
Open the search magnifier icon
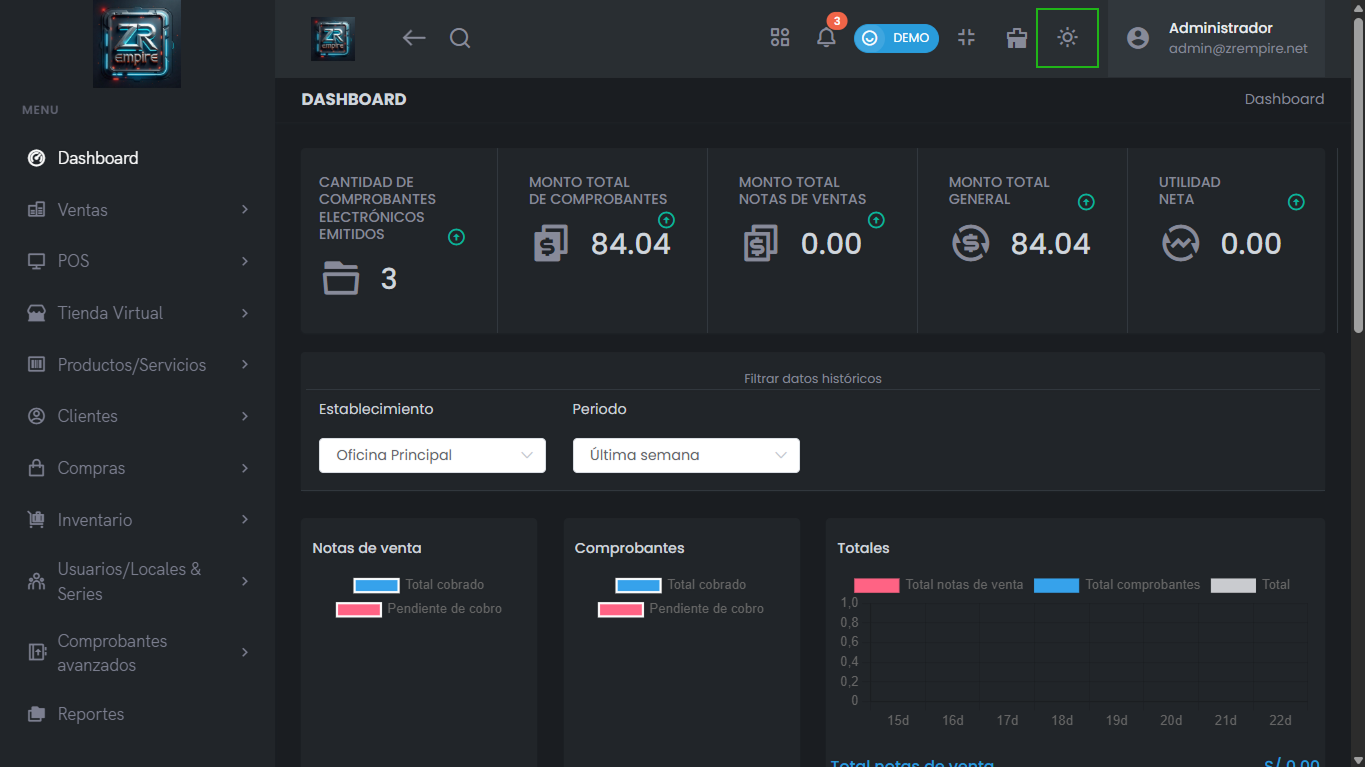click(x=460, y=38)
